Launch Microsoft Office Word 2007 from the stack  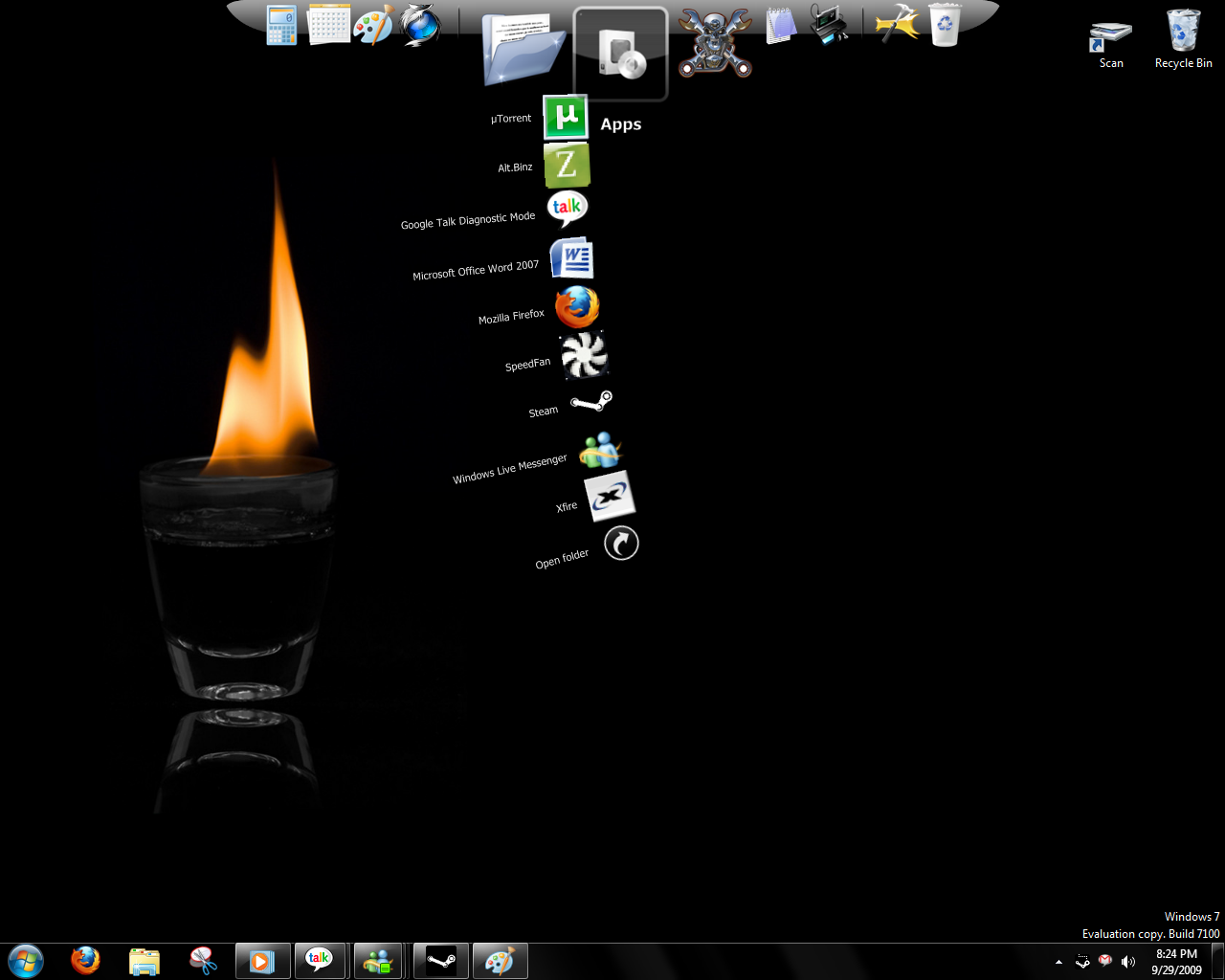572,257
